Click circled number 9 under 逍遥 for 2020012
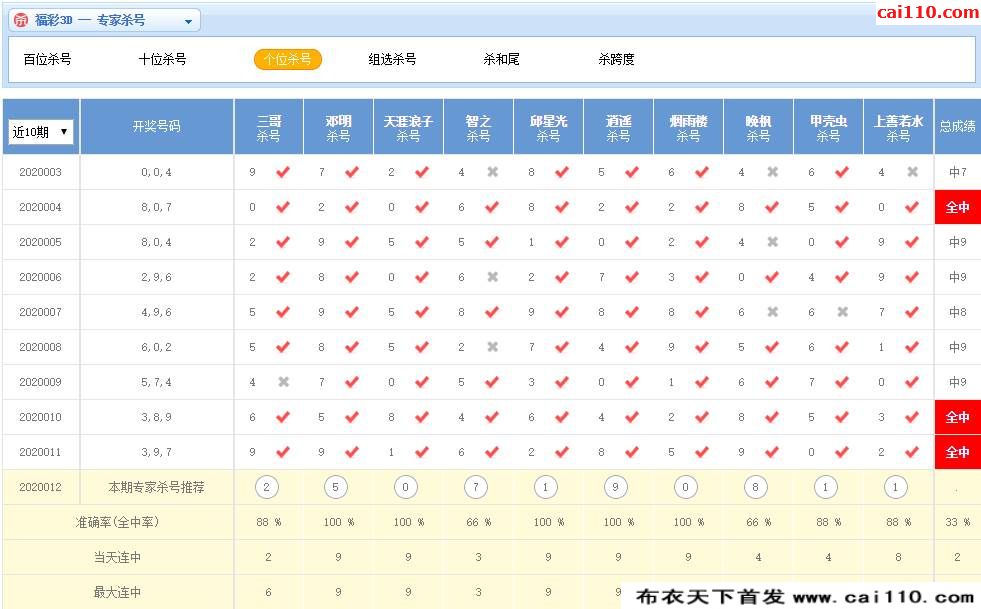Viewport: 981px width, 609px height. 616,487
